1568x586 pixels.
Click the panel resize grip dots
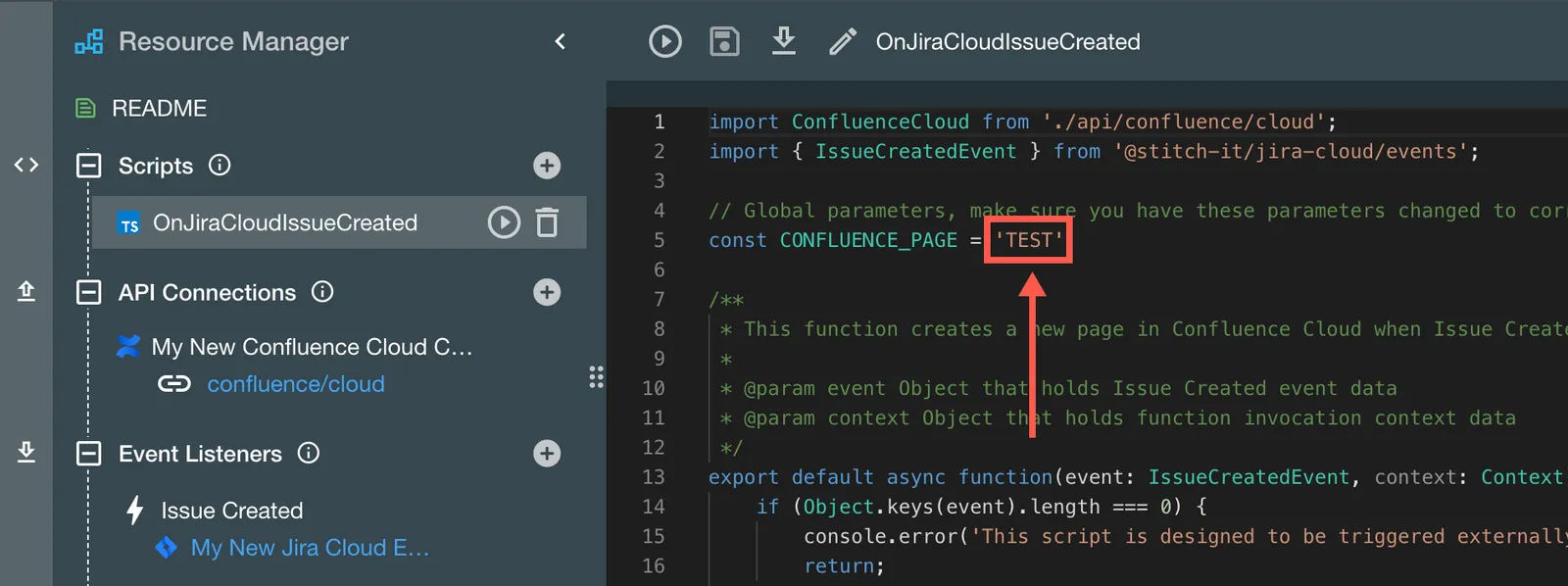(x=596, y=377)
